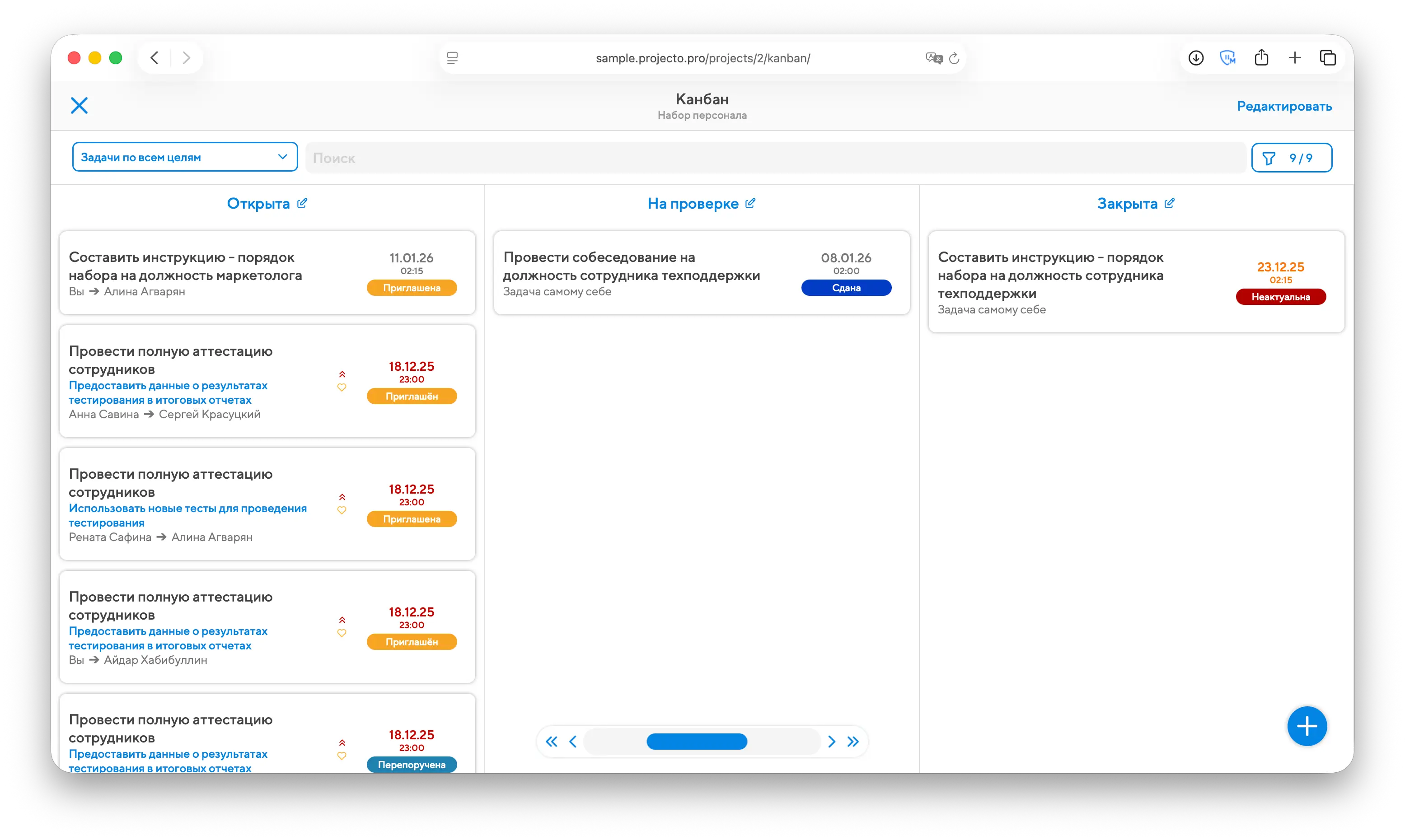Click the Неактуальна status badge
This screenshot has height=840, width=1405.
click(x=1280, y=297)
